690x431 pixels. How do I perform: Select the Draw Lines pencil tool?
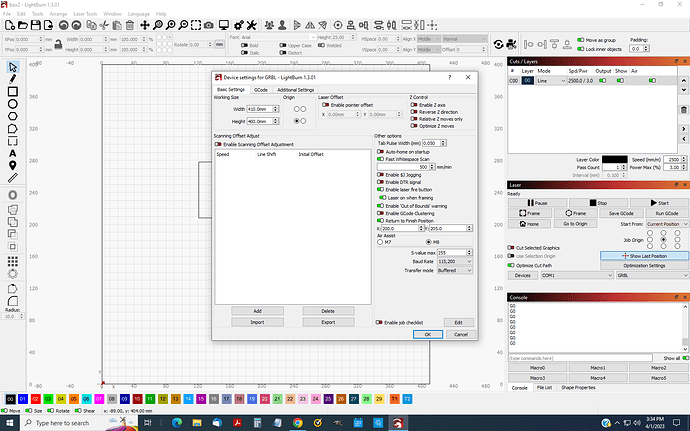13,79
